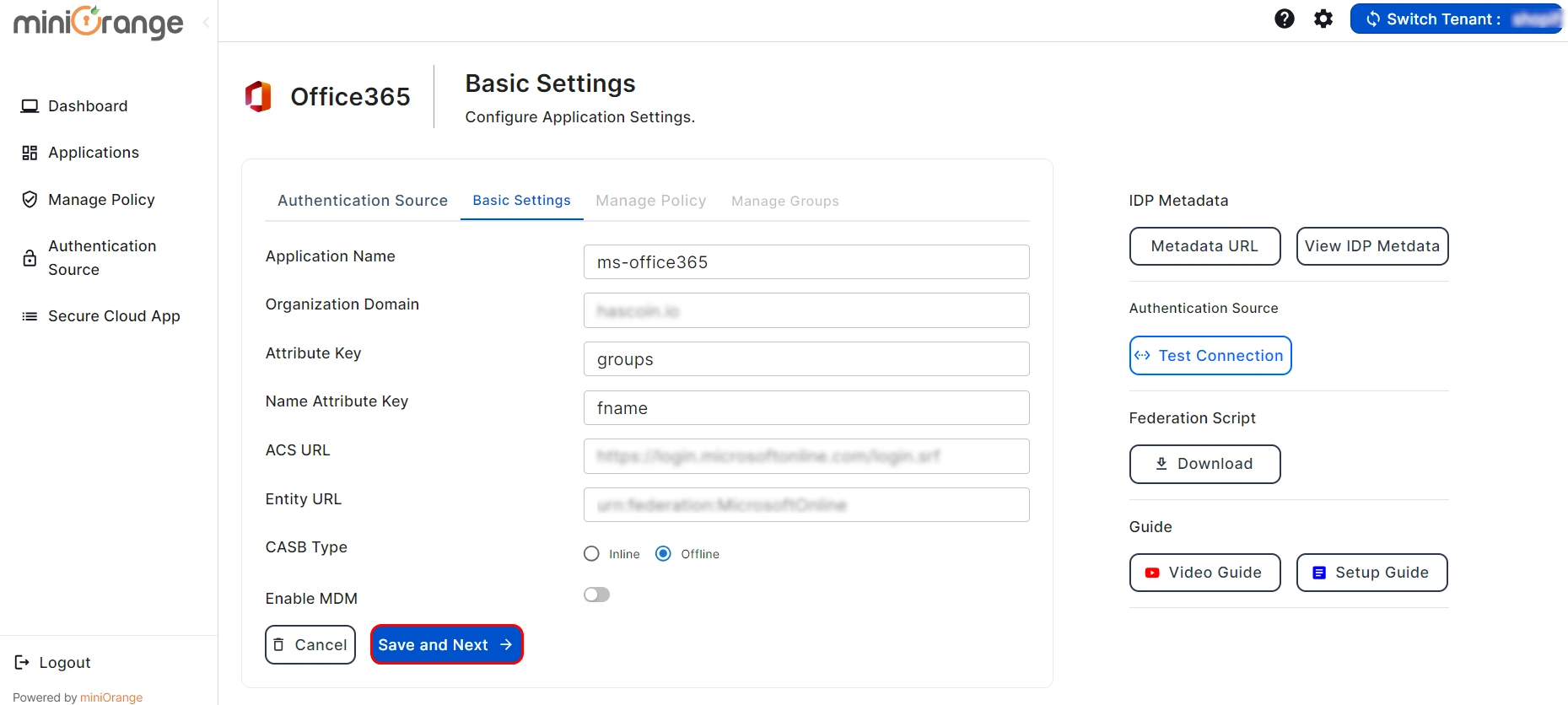Click the YouTube icon on Video Guide

[1152, 573]
